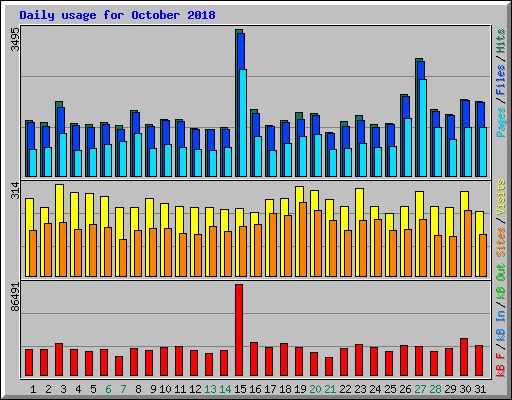Click day 7 weekend label
The image size is (512, 400).
(x=123, y=389)
